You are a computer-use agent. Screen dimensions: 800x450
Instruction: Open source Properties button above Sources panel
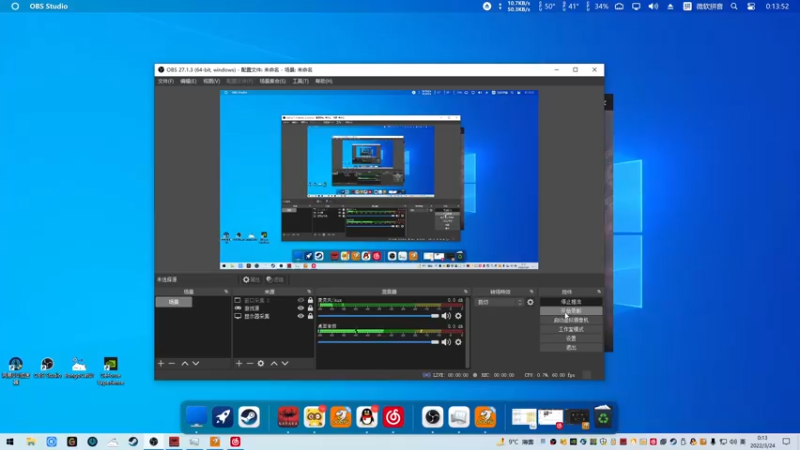pos(251,280)
